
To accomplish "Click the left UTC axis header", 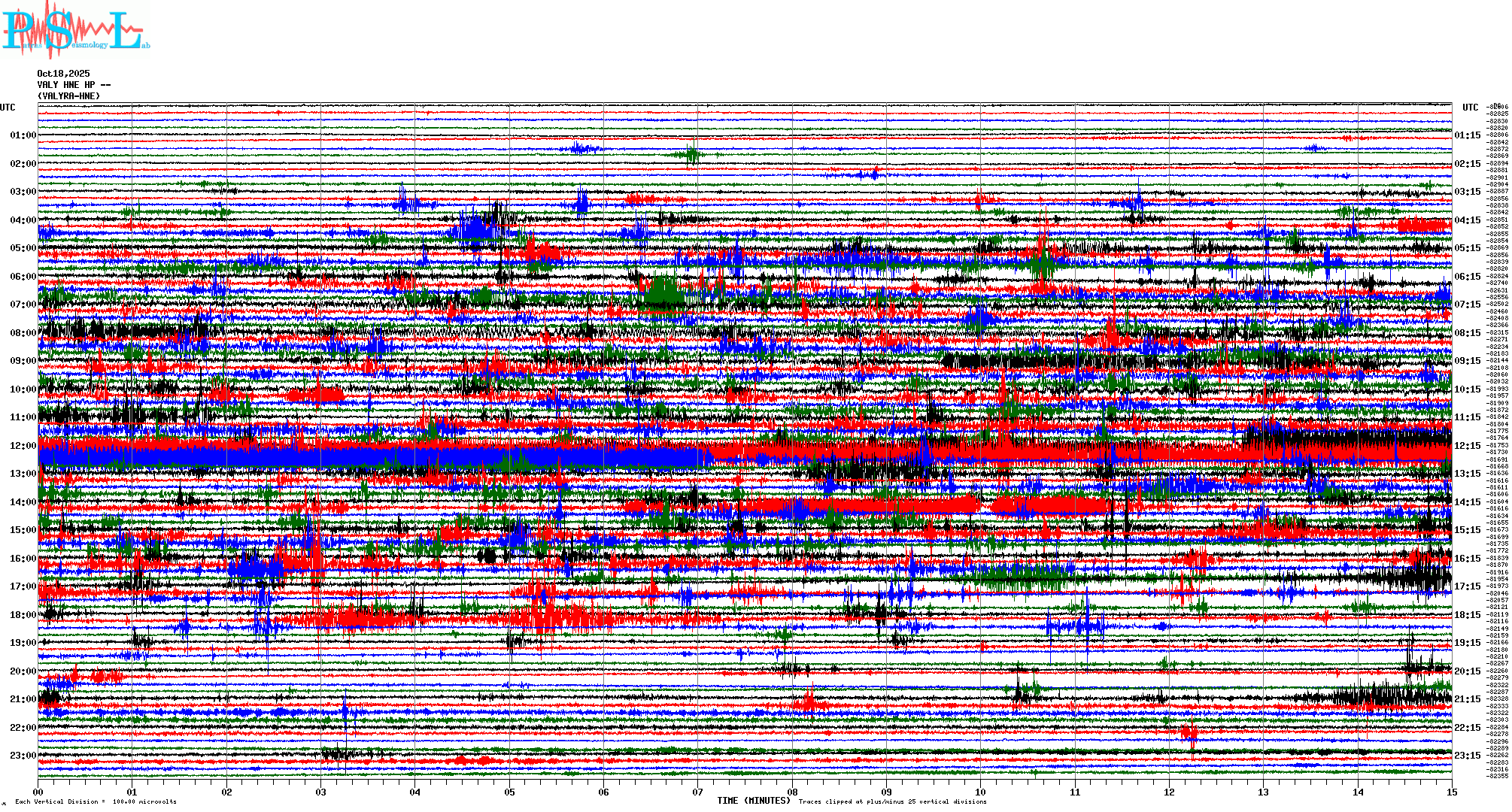I will [x=8, y=108].
